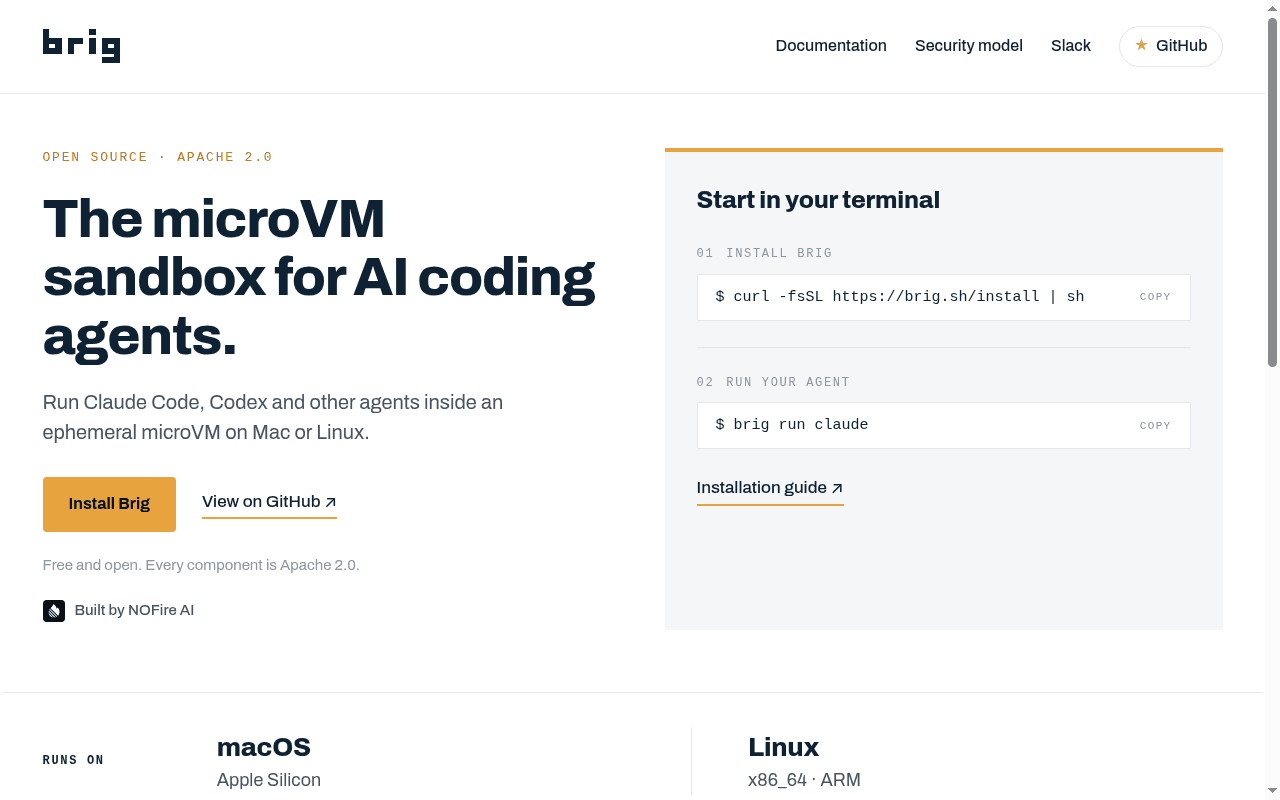1280x800 pixels.
Task: Click the Free and open Apache 2.0 note
Action: click(201, 565)
